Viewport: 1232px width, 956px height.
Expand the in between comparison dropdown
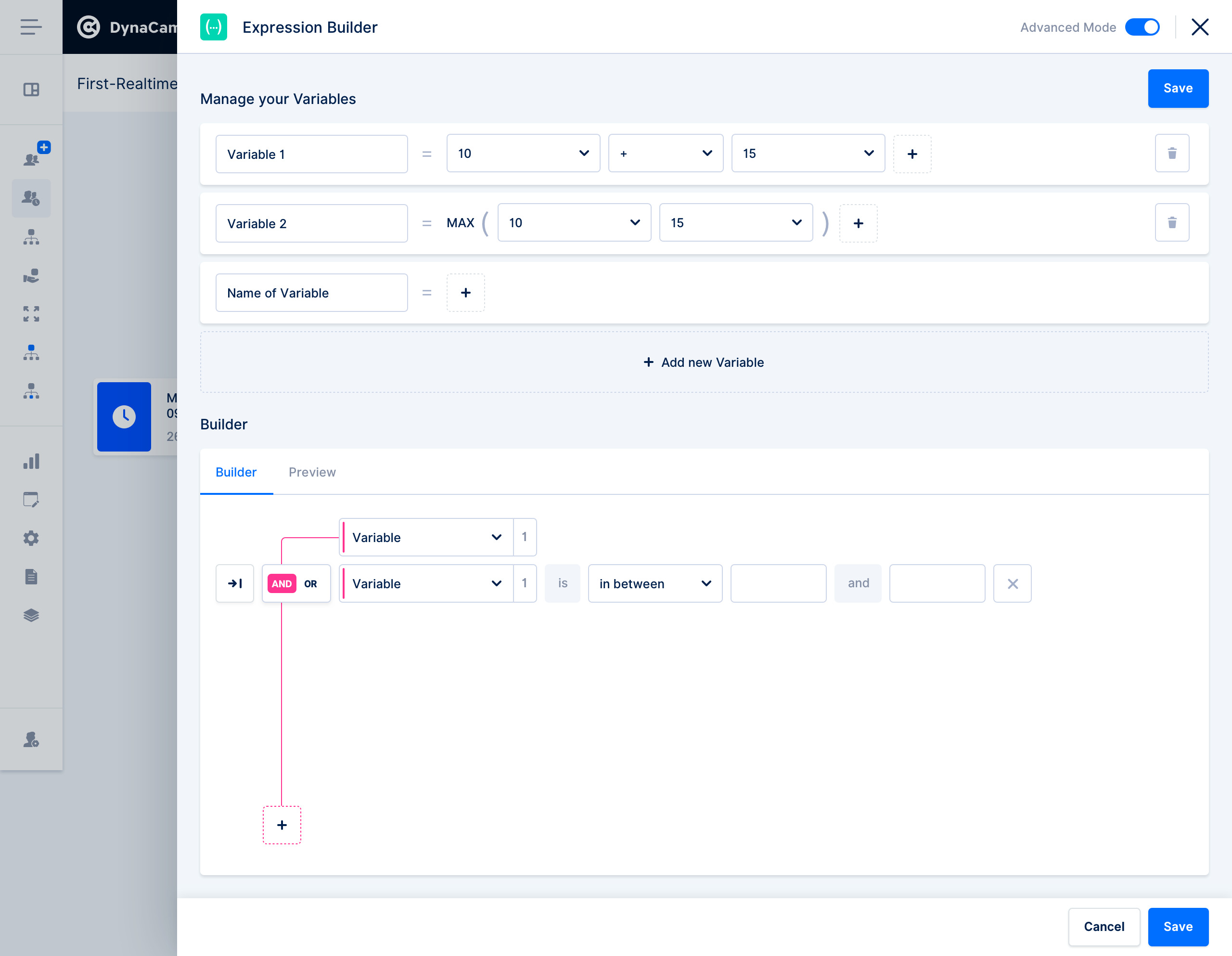[654, 583]
